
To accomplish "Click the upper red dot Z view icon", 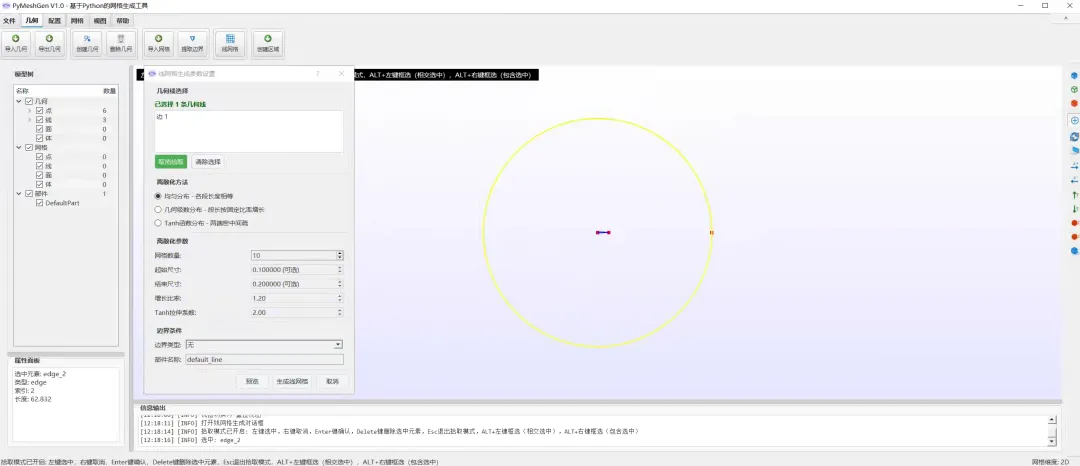I will point(1074,223).
